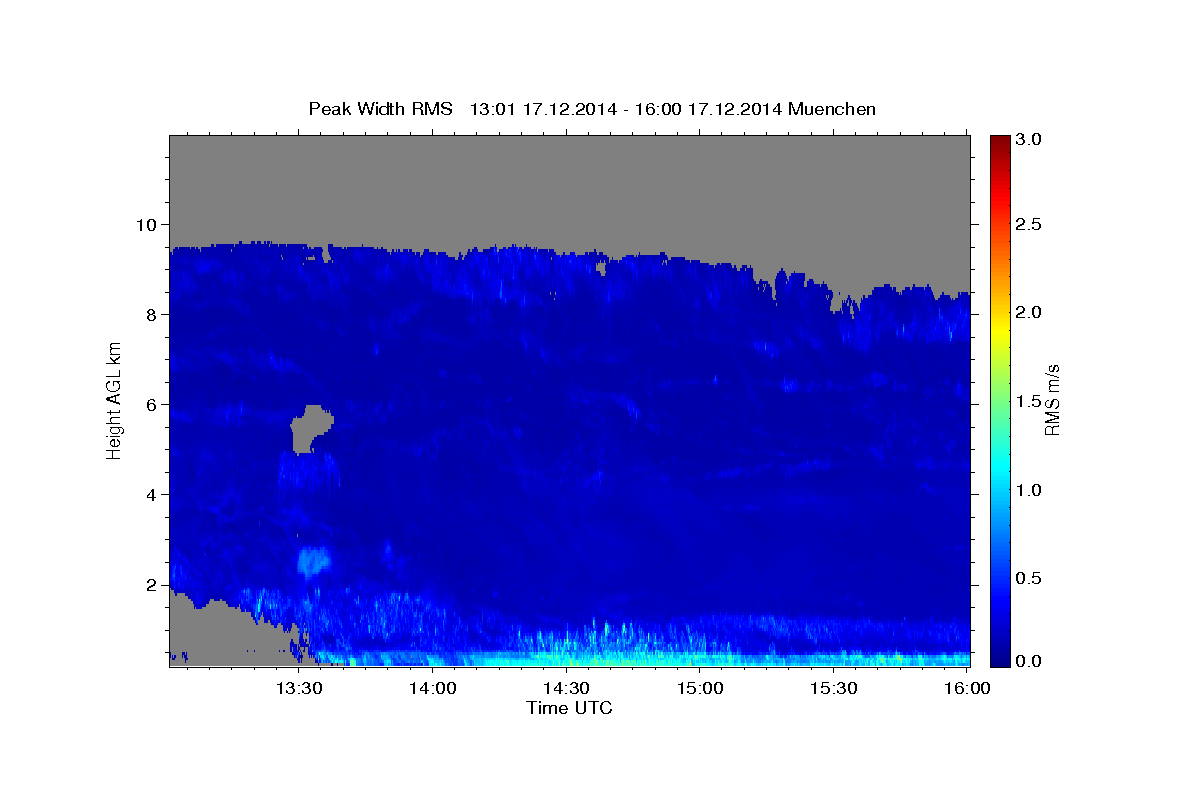Click the 13:30 time tick label
The height and width of the screenshot is (800, 1200).
(299, 688)
